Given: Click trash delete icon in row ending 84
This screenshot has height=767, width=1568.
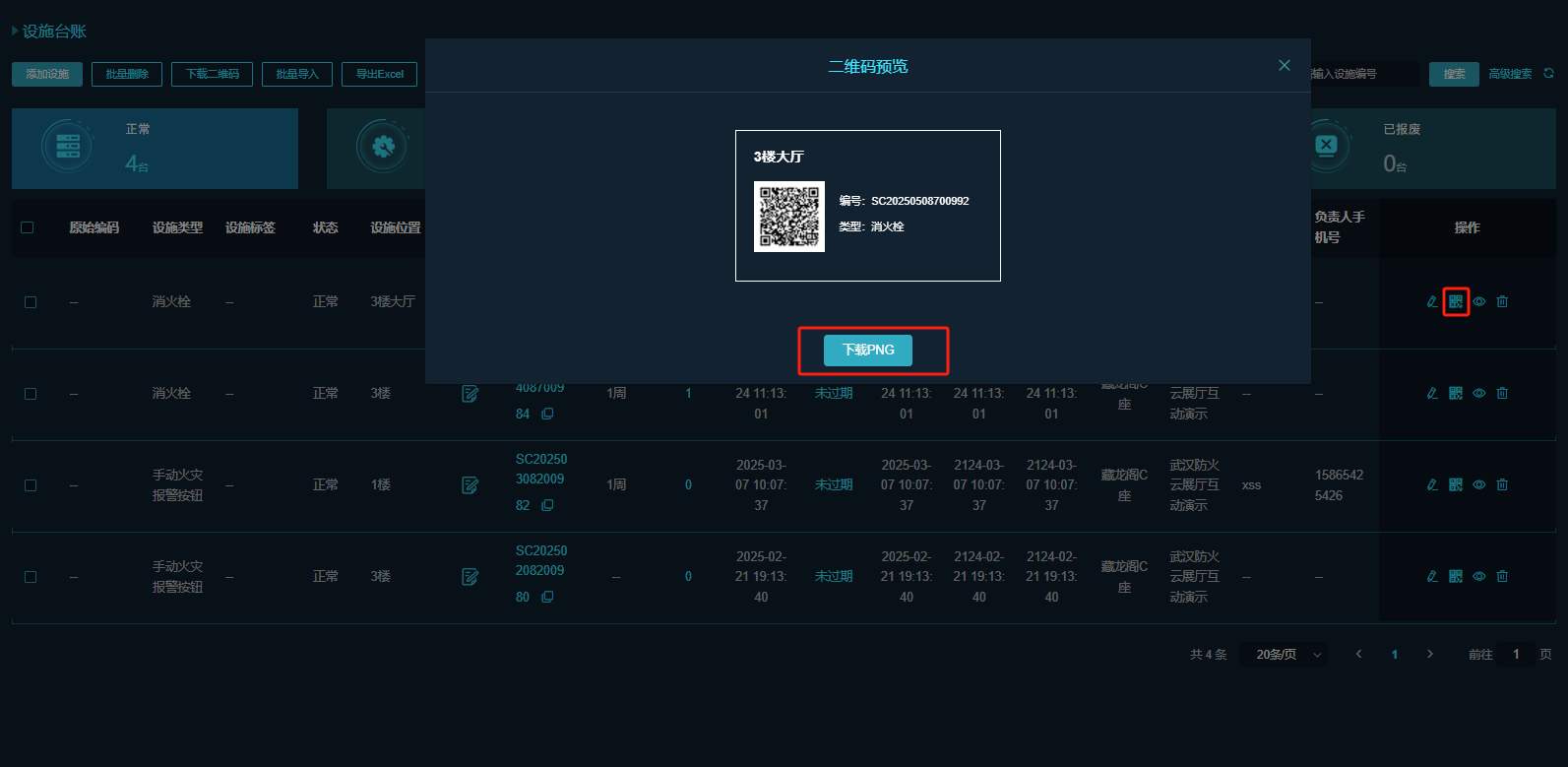Looking at the screenshot, I should (1502, 393).
